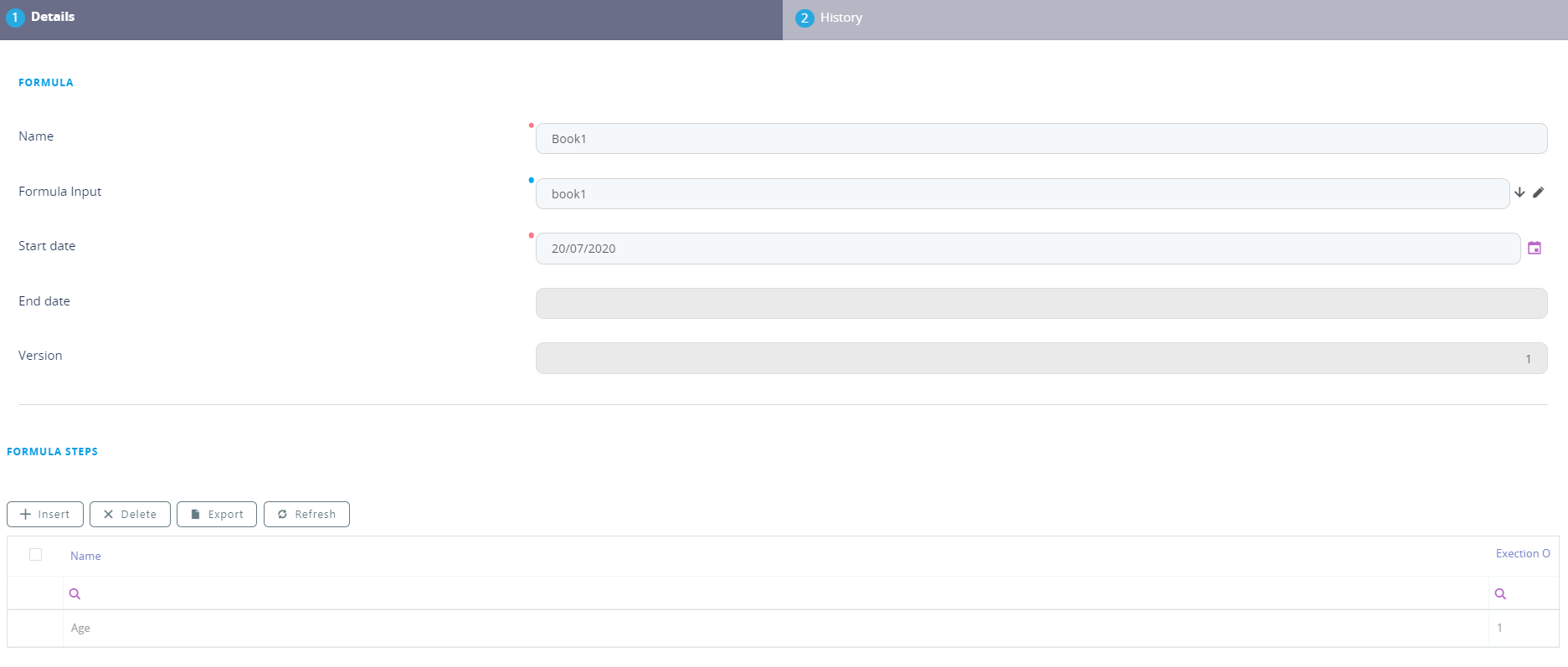Focus the Name field containing Book1
Image resolution: width=1568 pixels, height=667 pixels.
(x=1041, y=139)
